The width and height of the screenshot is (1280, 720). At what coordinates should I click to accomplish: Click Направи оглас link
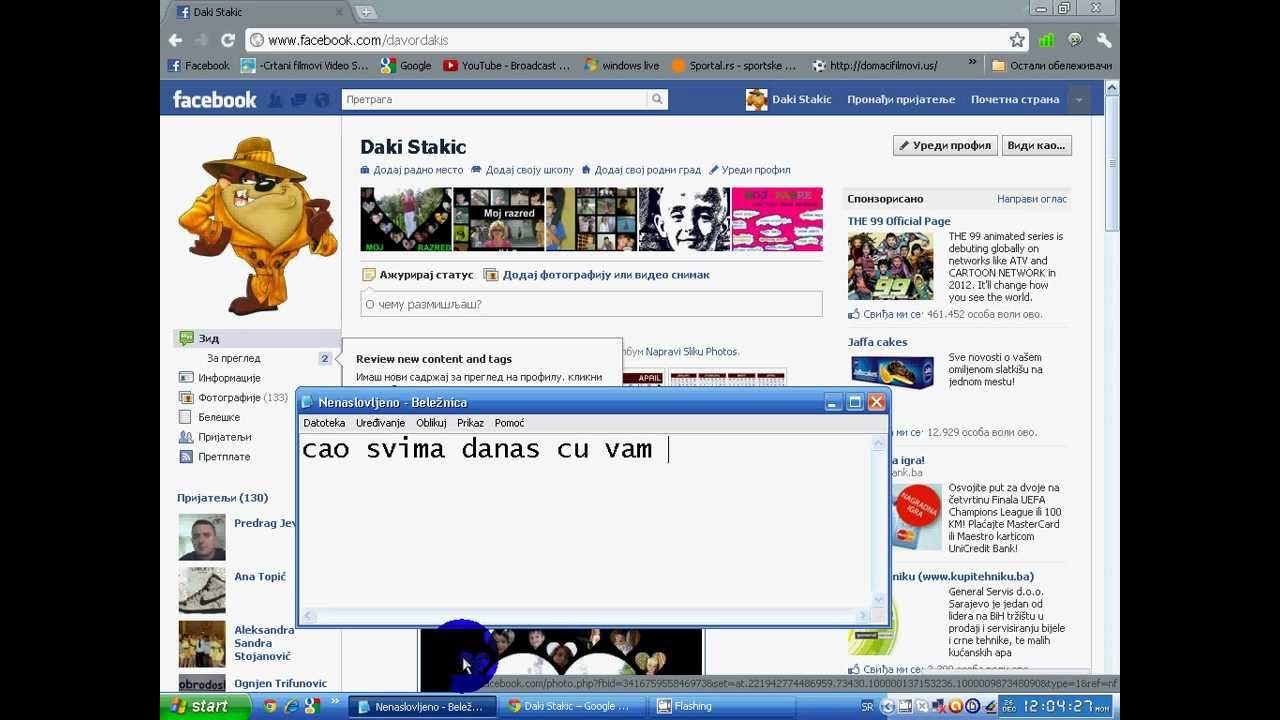1032,199
